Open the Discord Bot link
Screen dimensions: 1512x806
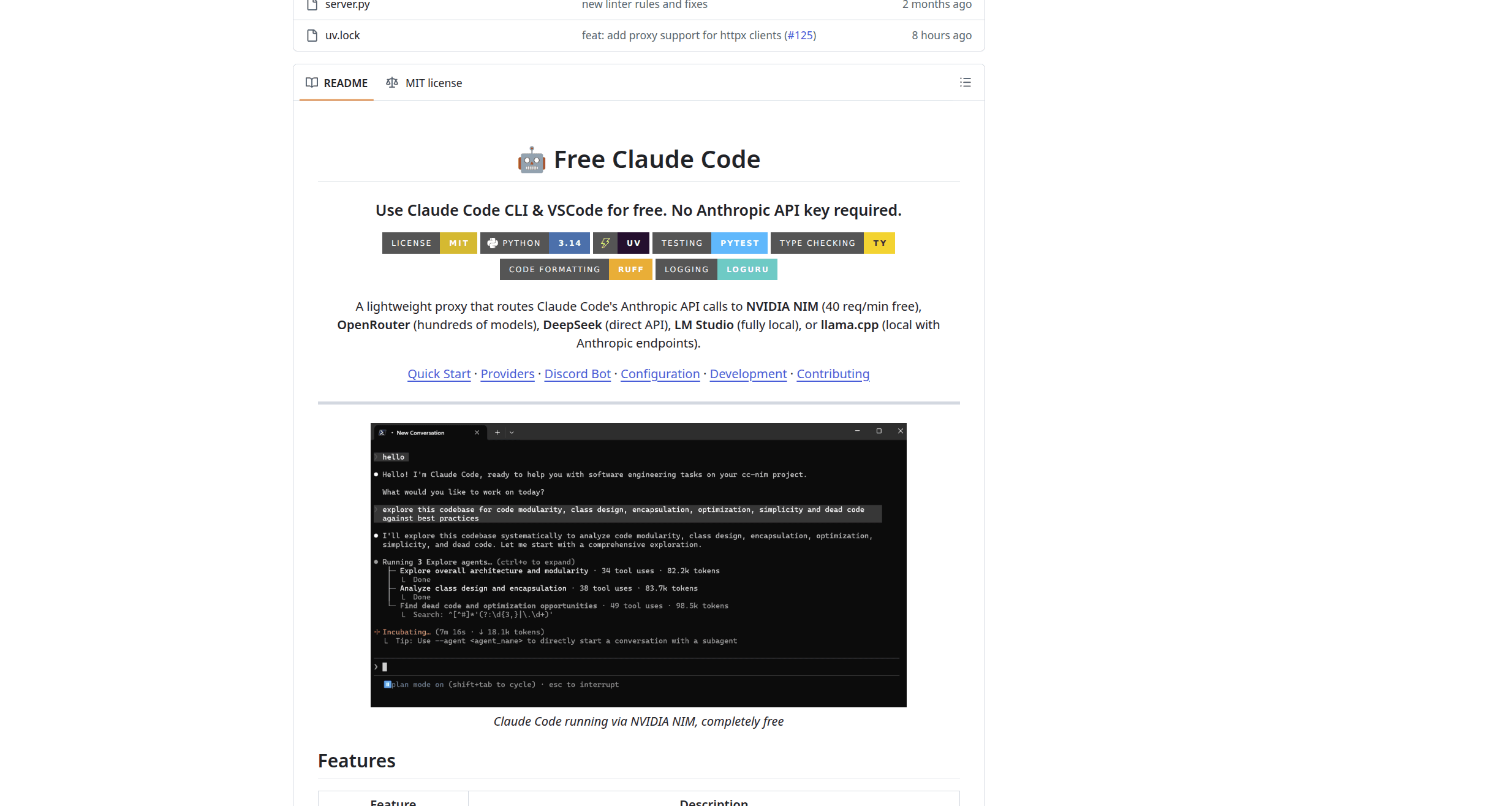click(x=577, y=374)
